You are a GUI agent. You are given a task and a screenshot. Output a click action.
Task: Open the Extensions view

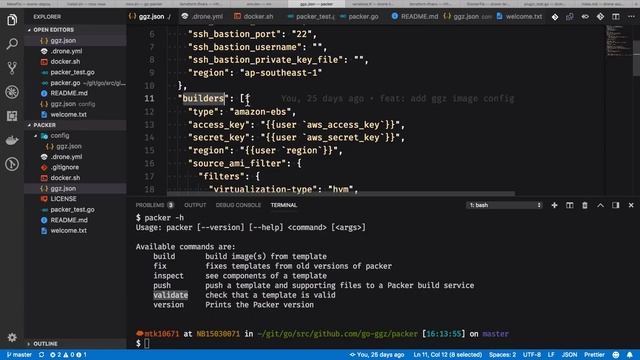[x=12, y=116]
